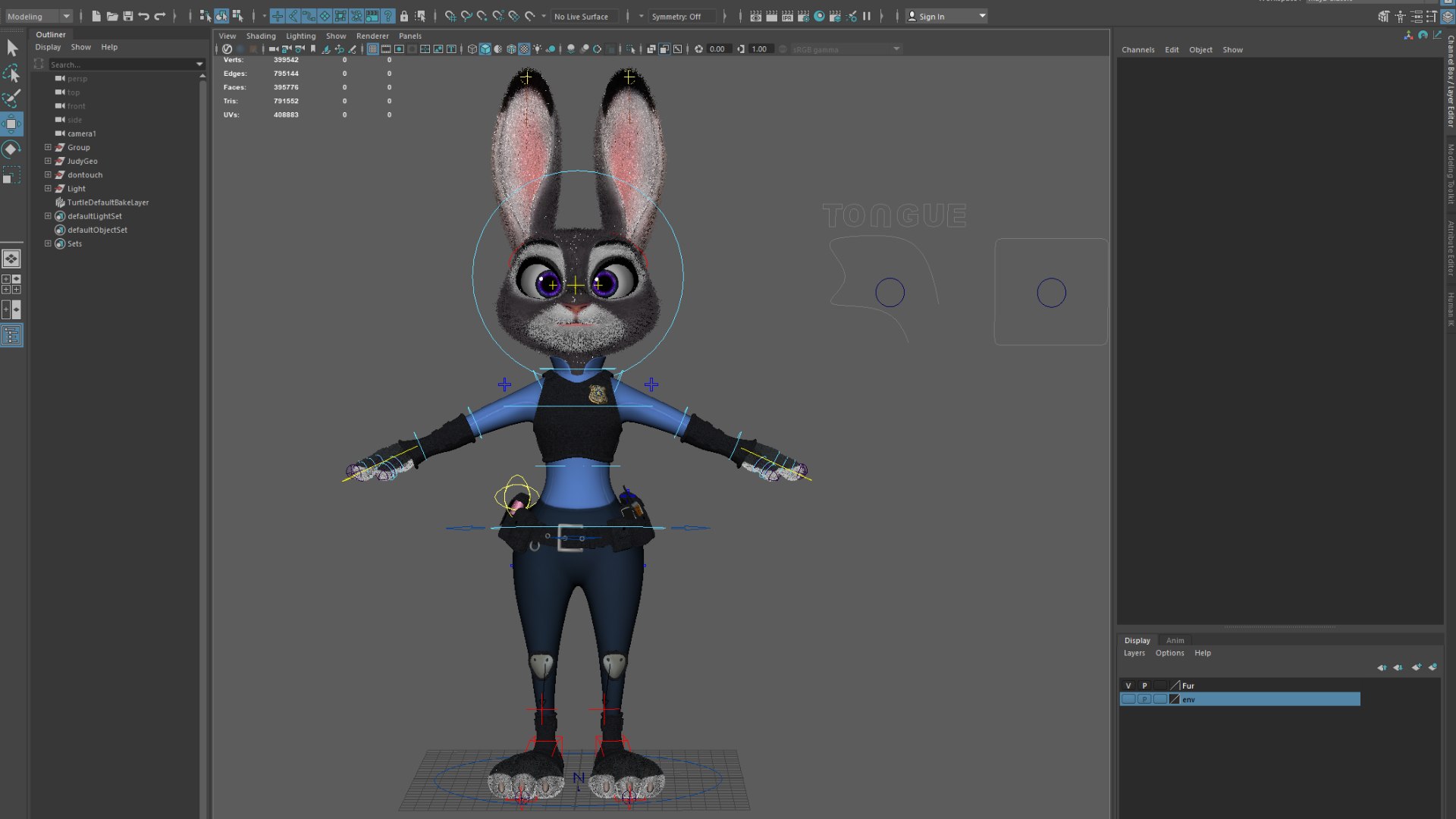1456x819 pixels.
Task: Open the Modeling menu set dropdown
Action: (38, 16)
